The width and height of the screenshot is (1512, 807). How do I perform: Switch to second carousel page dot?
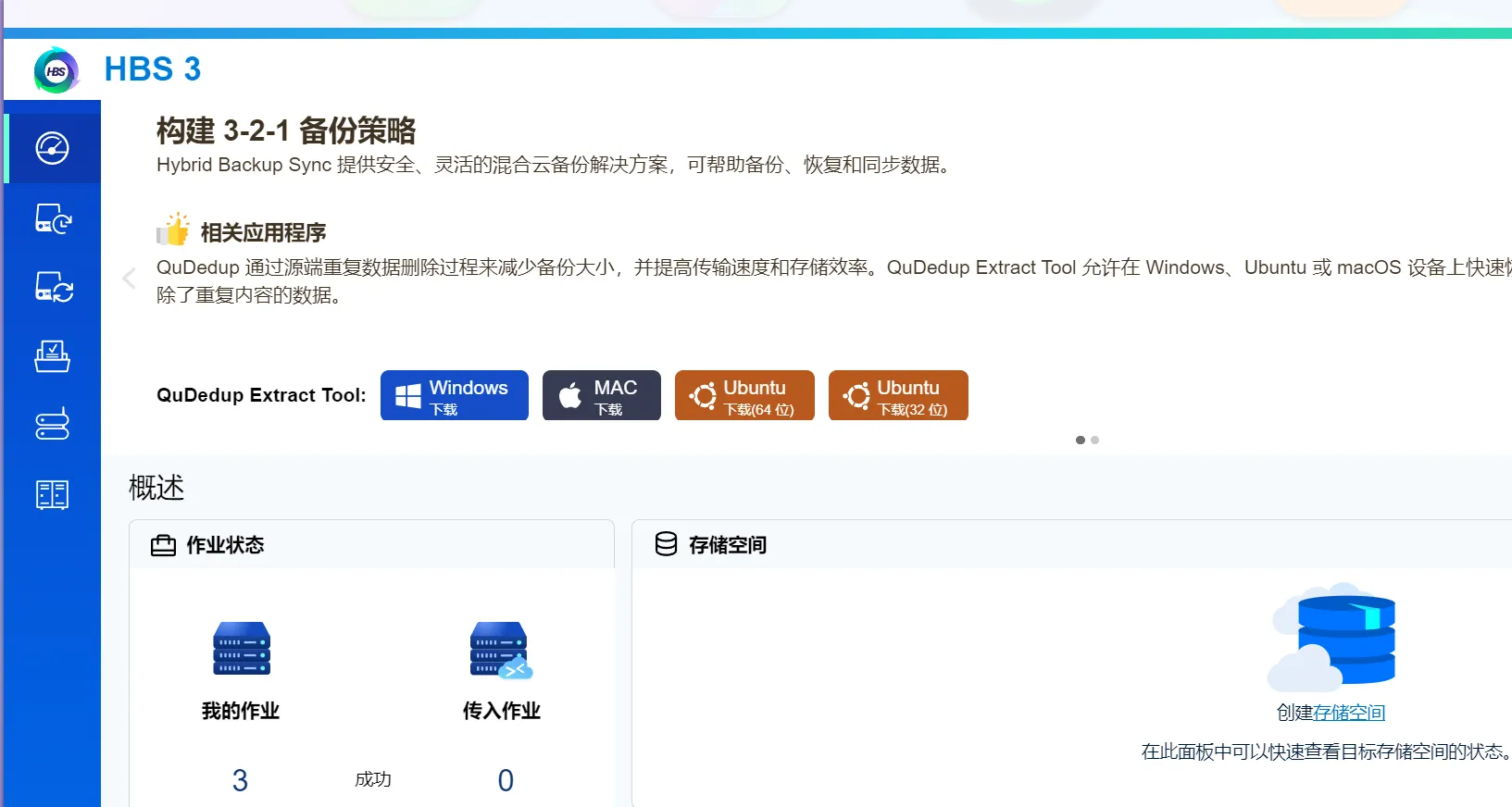(1094, 441)
